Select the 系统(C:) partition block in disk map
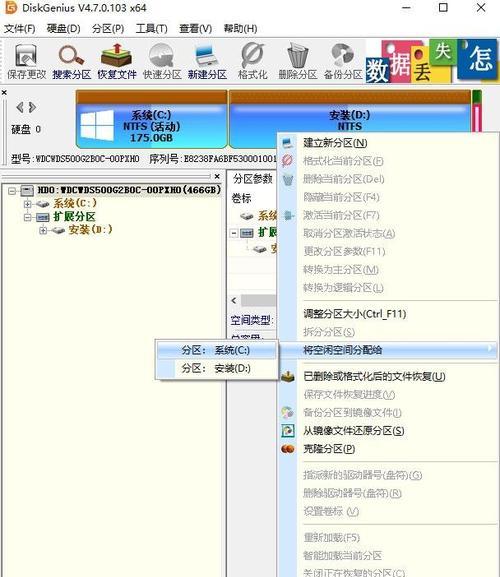This screenshot has width=500, height=577. tap(151, 120)
